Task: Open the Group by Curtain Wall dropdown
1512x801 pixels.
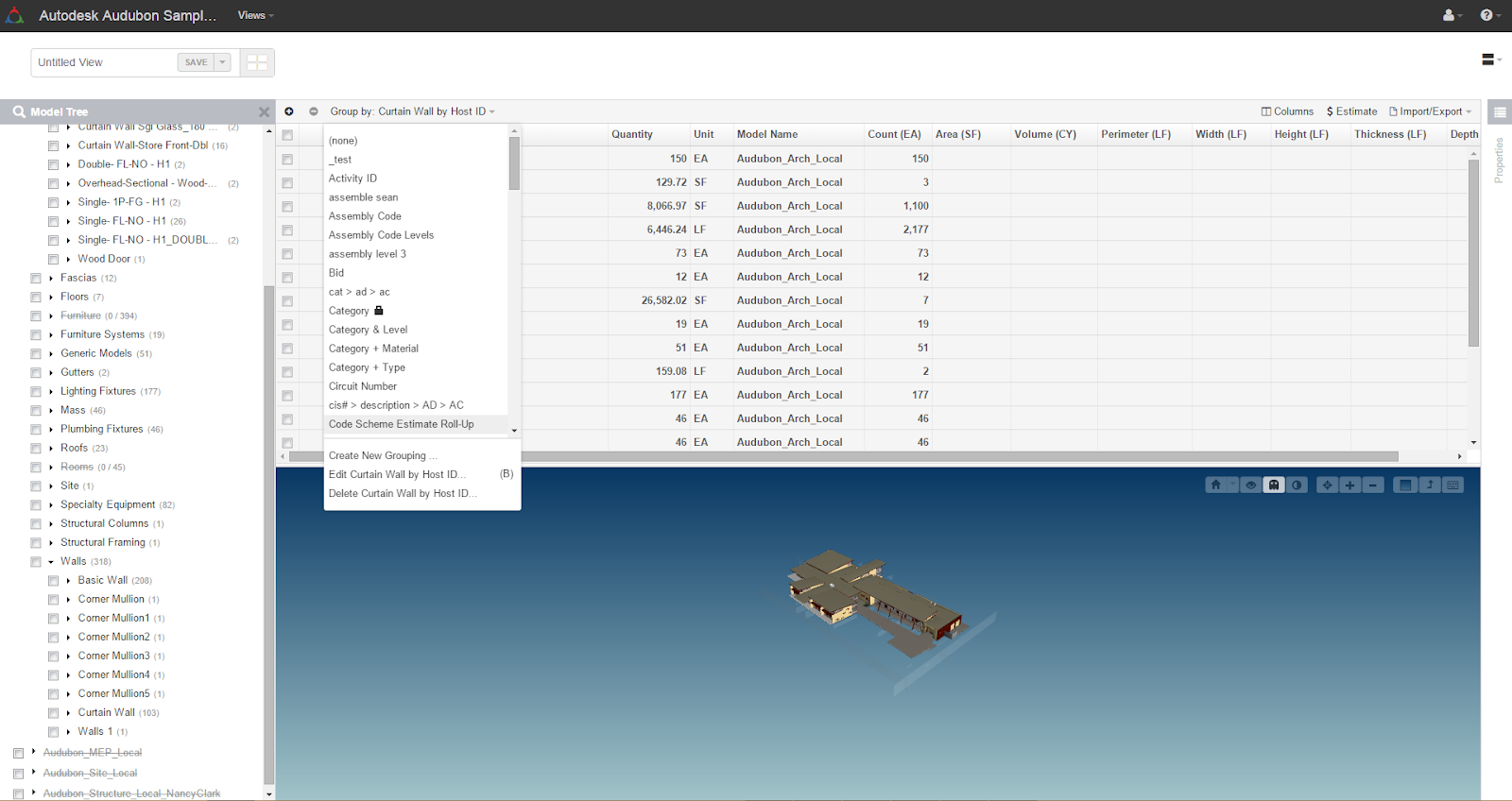Action: (413, 111)
